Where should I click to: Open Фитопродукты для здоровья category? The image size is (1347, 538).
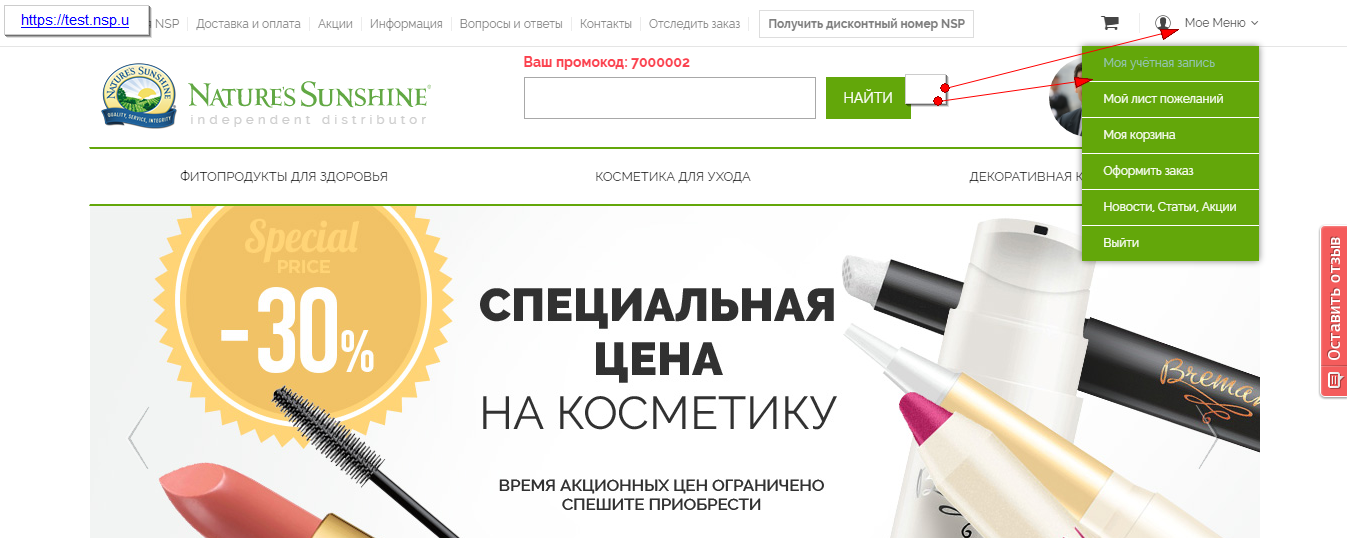pos(284,177)
